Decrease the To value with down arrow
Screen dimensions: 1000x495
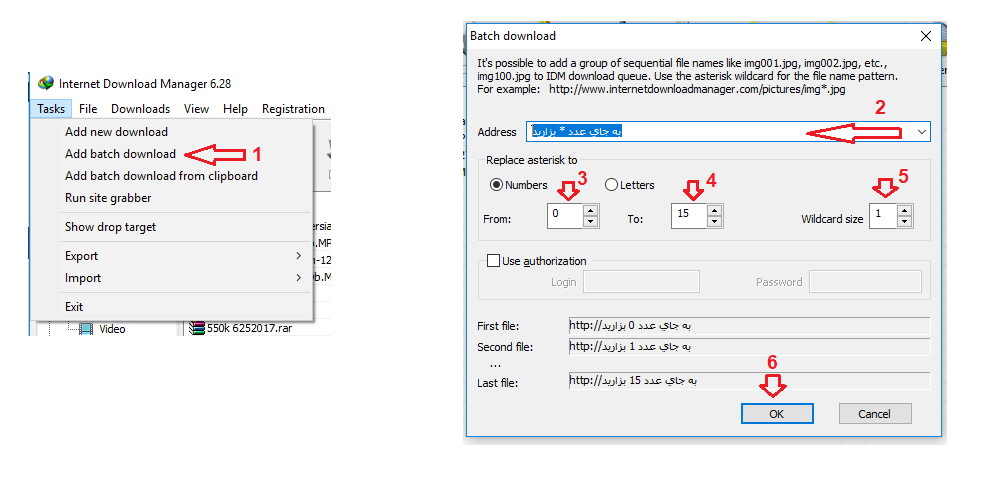click(714, 221)
